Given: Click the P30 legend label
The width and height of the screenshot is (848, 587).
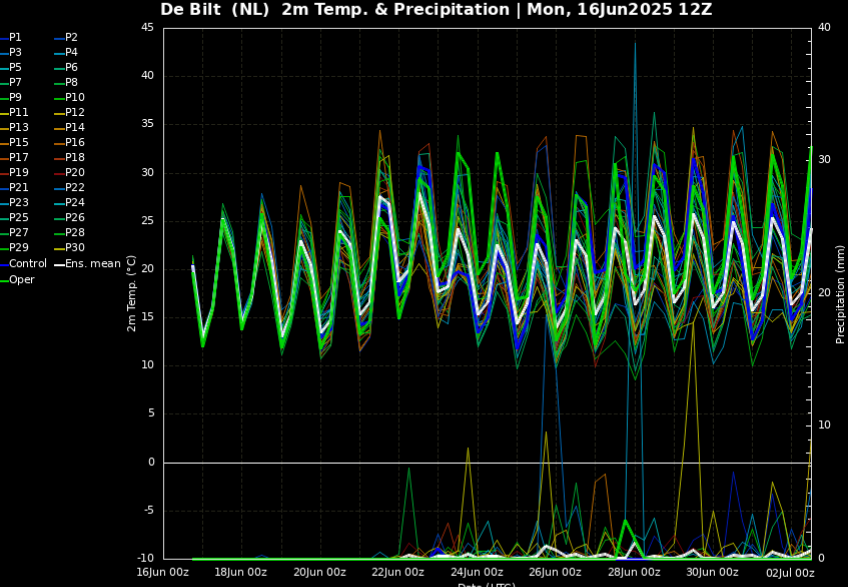Looking at the screenshot, I should pyautogui.click(x=75, y=248).
